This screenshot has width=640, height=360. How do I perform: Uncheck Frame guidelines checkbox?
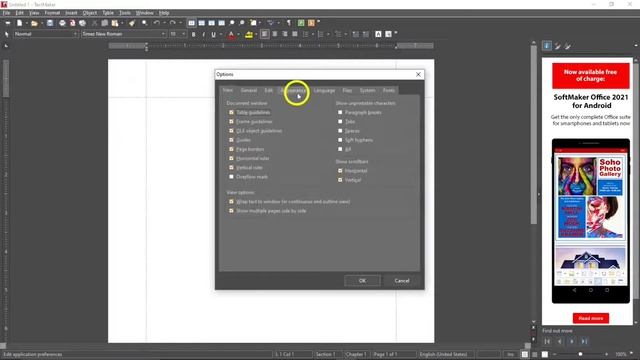click(x=231, y=122)
